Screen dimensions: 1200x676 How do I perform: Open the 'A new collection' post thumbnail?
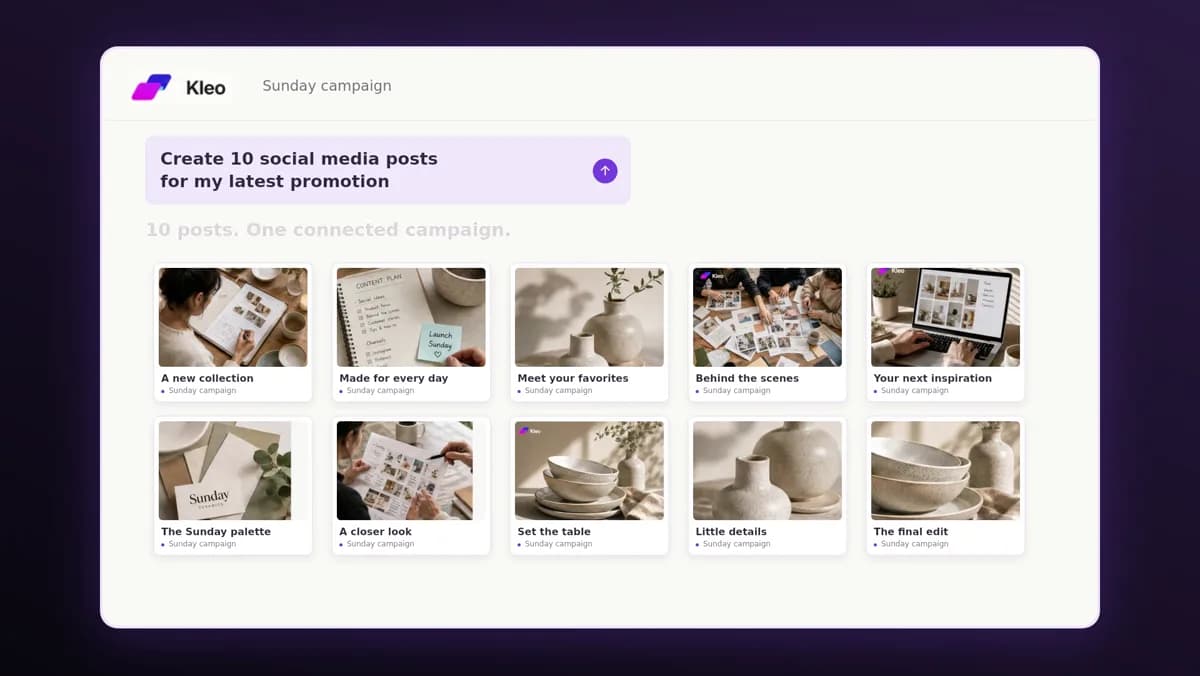(x=233, y=317)
